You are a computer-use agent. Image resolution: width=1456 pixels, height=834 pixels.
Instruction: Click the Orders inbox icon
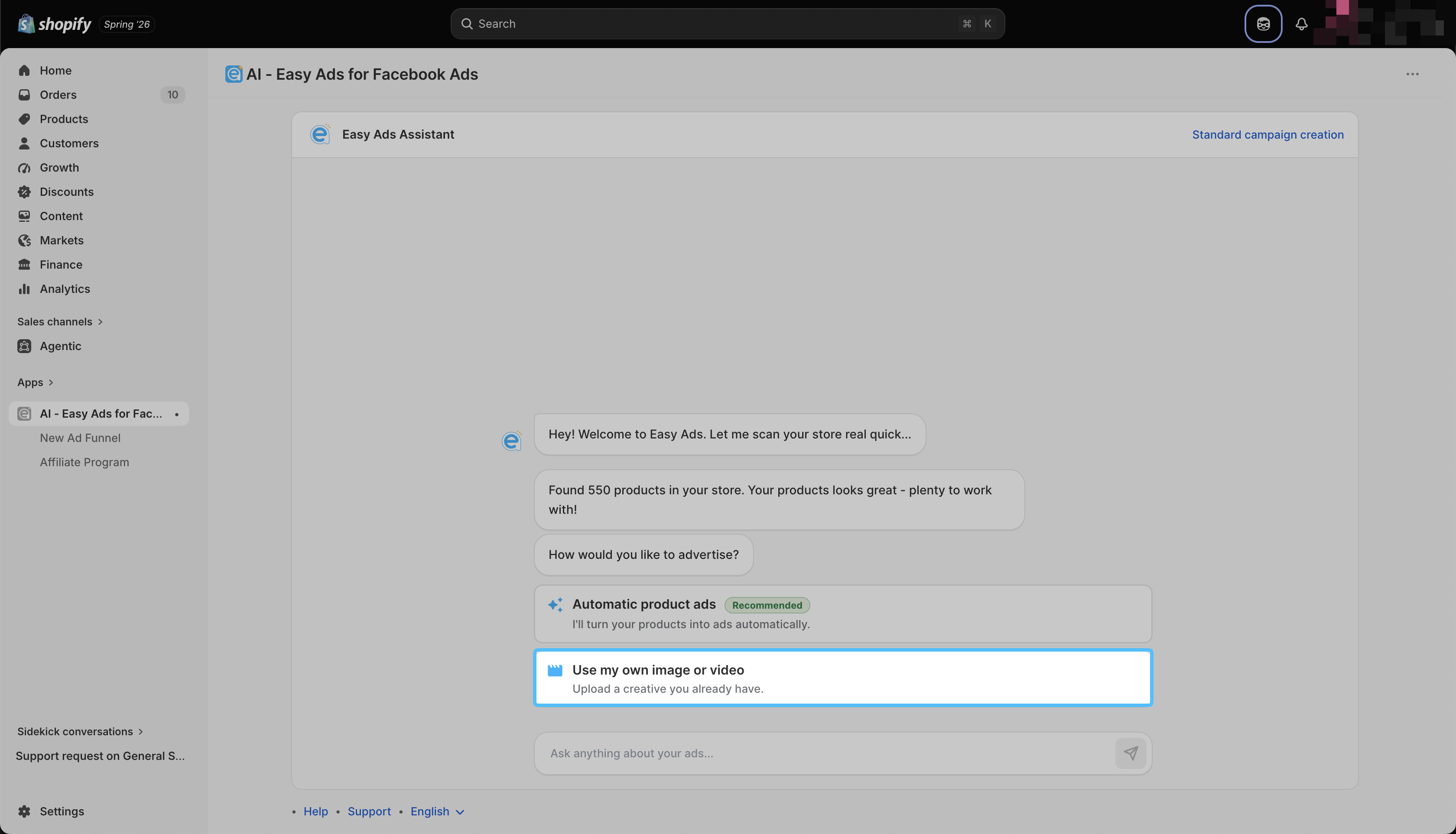(x=24, y=94)
